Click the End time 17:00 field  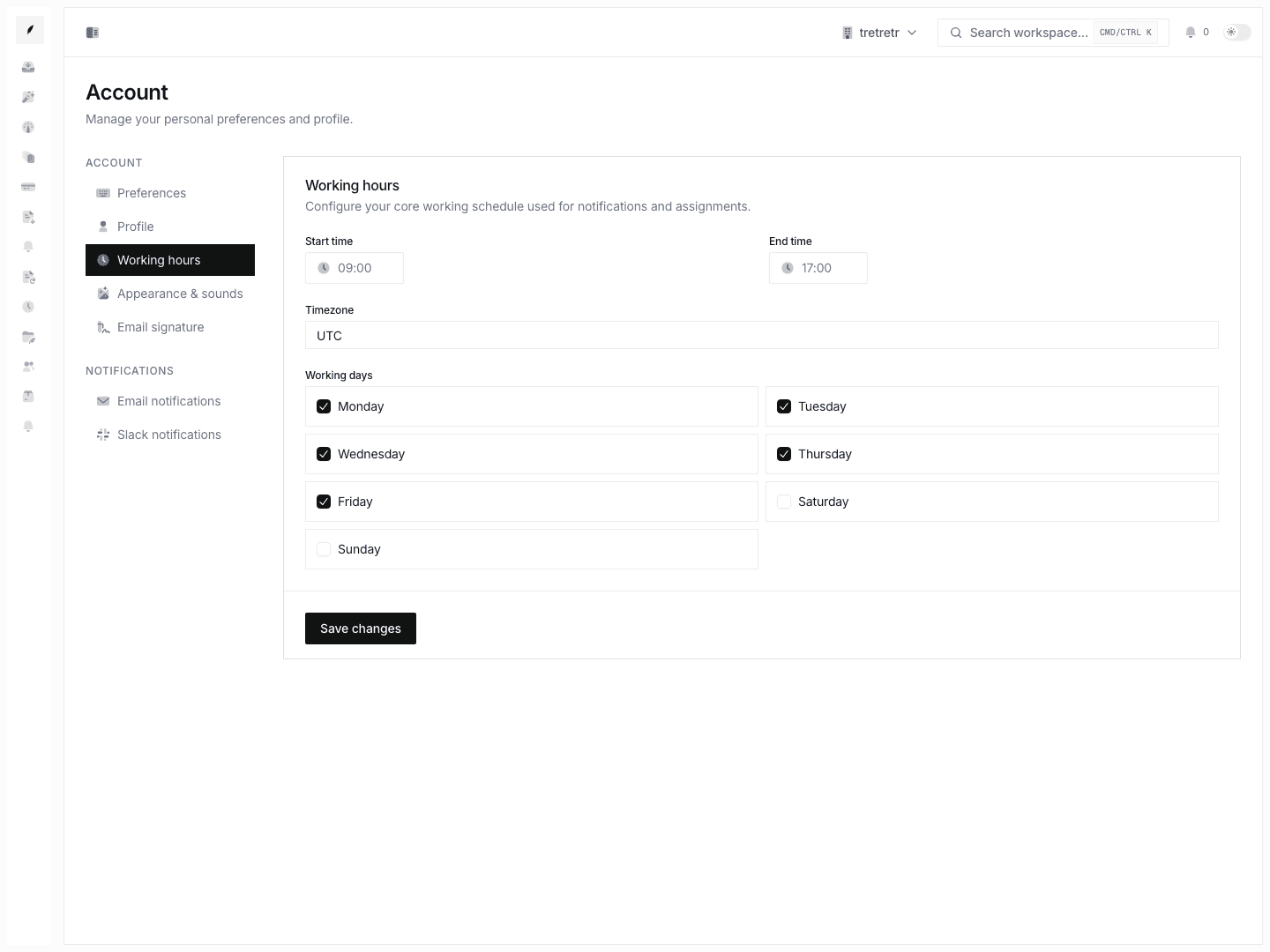tap(818, 268)
